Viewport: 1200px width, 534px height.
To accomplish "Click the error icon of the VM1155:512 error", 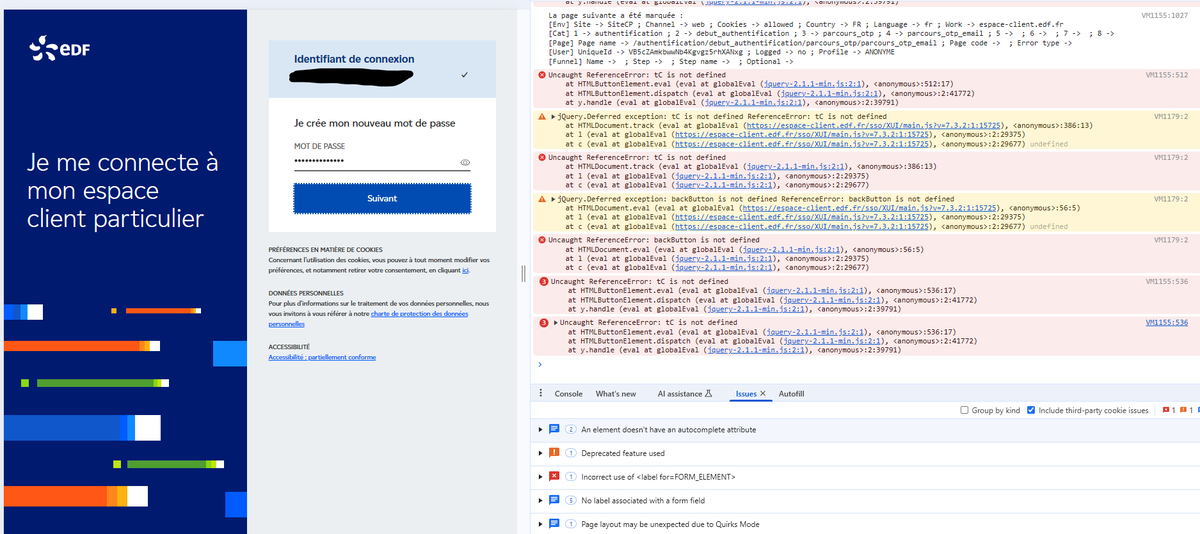I will [x=542, y=76].
